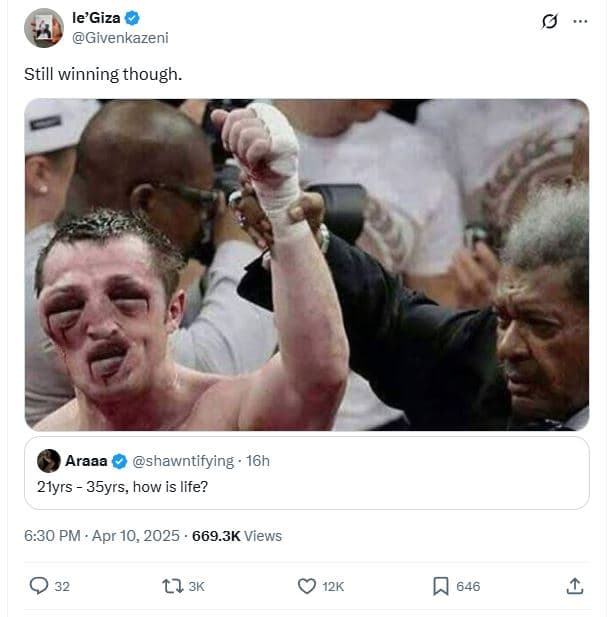Like the tweet with heart icon
Screen dimensions: 611x617
pos(307,586)
